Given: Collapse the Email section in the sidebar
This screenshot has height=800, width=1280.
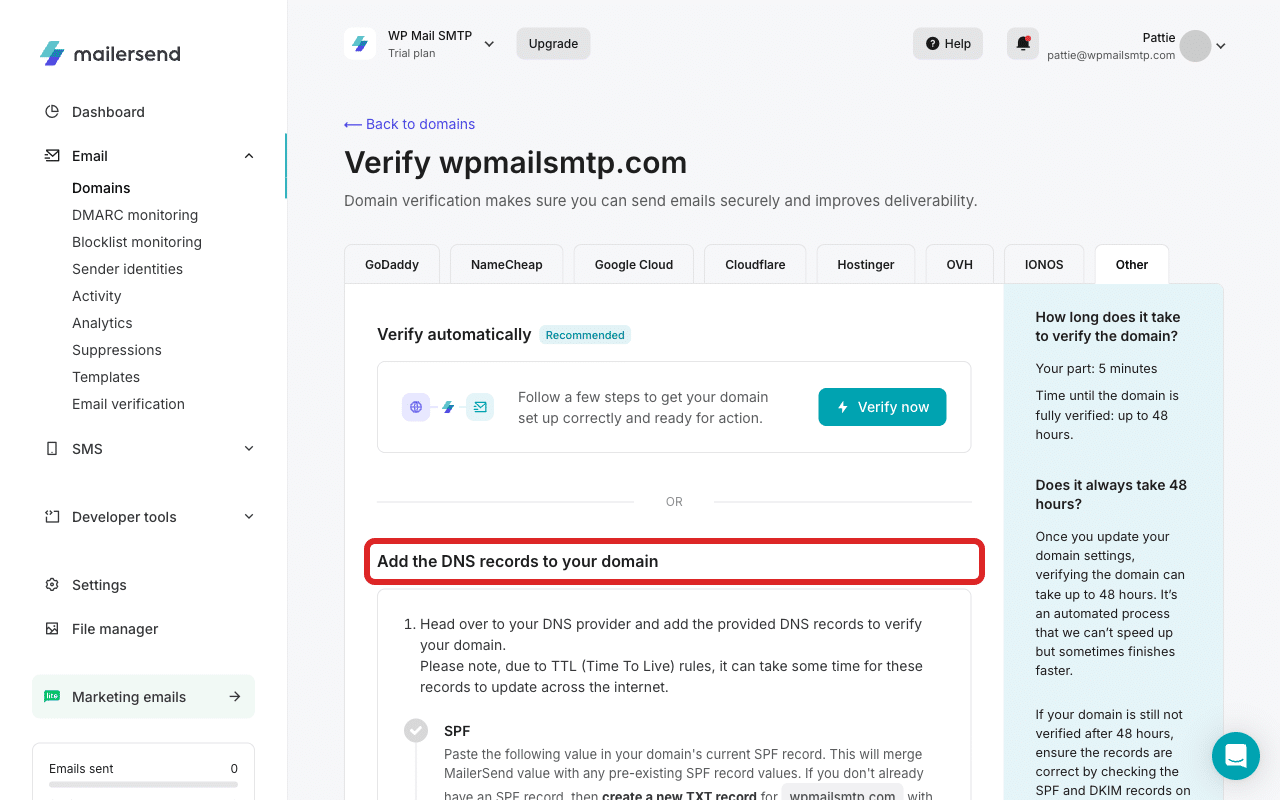Looking at the screenshot, I should [x=248, y=155].
